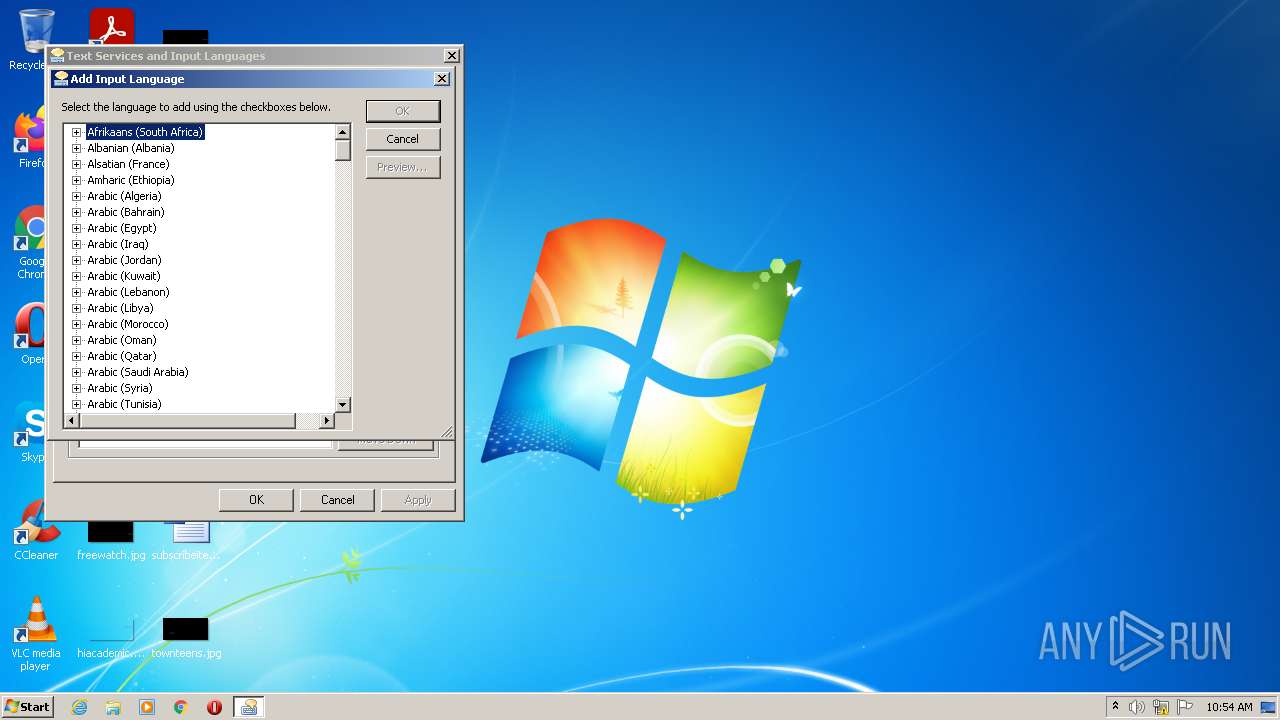Click the Text Services taskbar button
This screenshot has height=720, width=1280.
tap(249, 707)
